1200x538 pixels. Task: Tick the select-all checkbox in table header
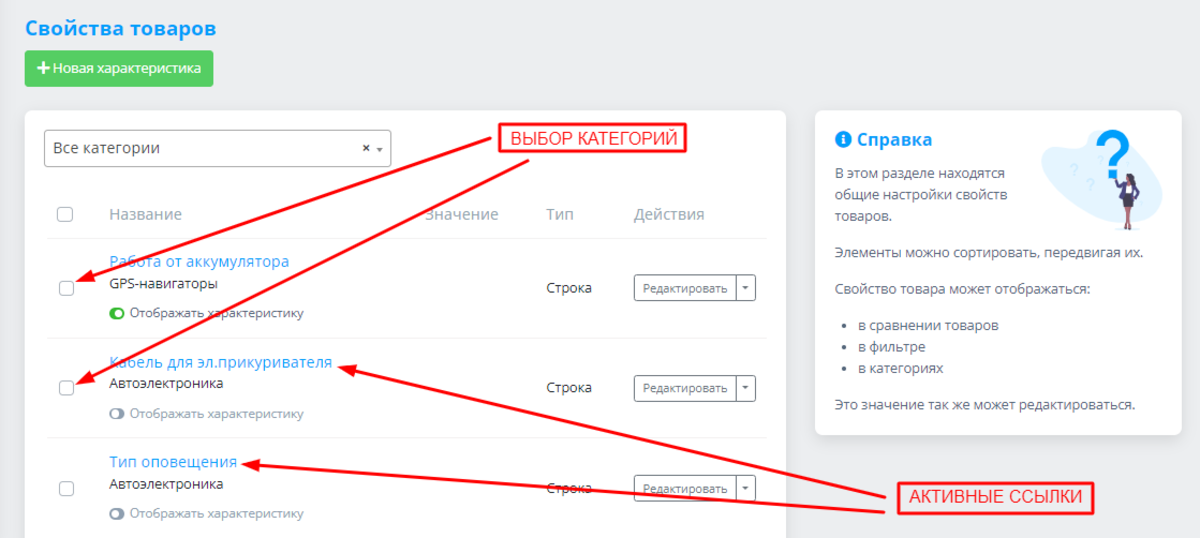[65, 214]
